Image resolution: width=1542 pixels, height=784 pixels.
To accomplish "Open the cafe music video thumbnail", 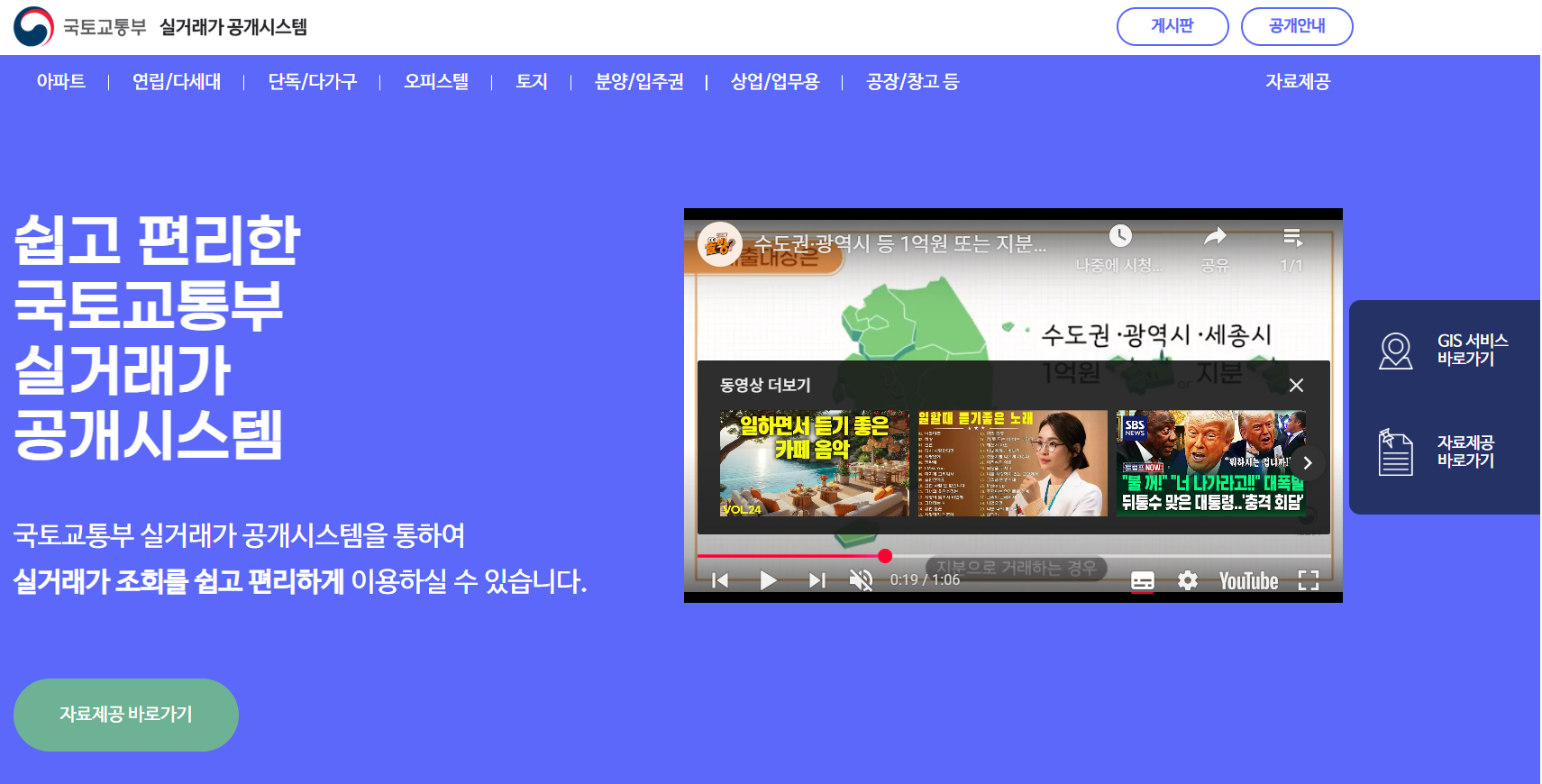I will coord(815,463).
